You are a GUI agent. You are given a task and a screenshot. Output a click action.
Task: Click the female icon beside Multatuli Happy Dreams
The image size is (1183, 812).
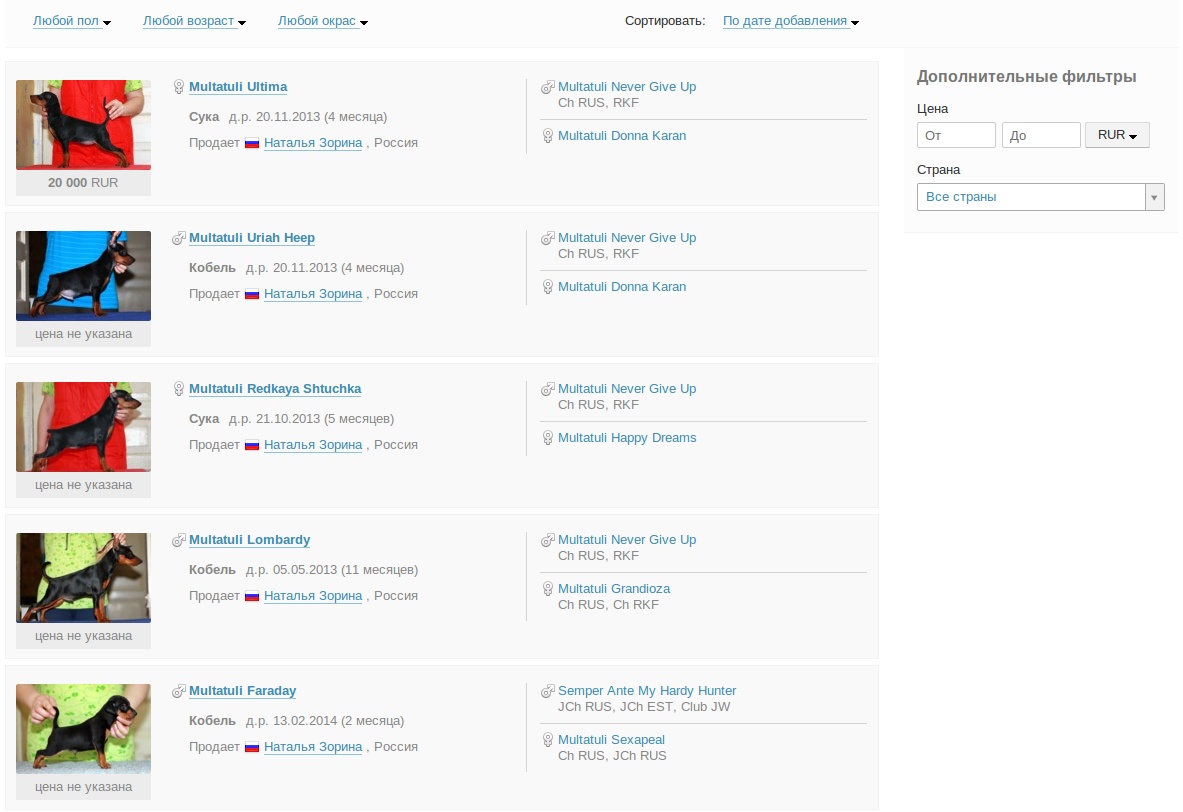pyautogui.click(x=548, y=438)
